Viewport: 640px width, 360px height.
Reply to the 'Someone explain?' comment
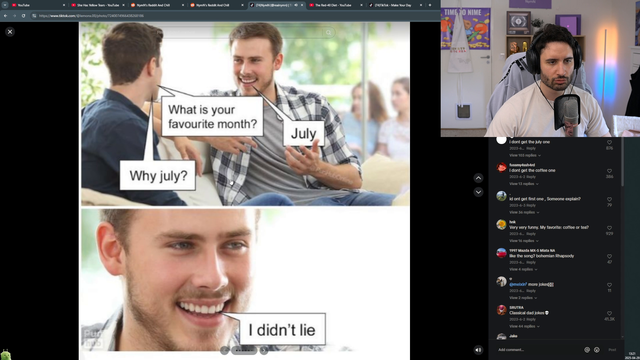pos(531,205)
